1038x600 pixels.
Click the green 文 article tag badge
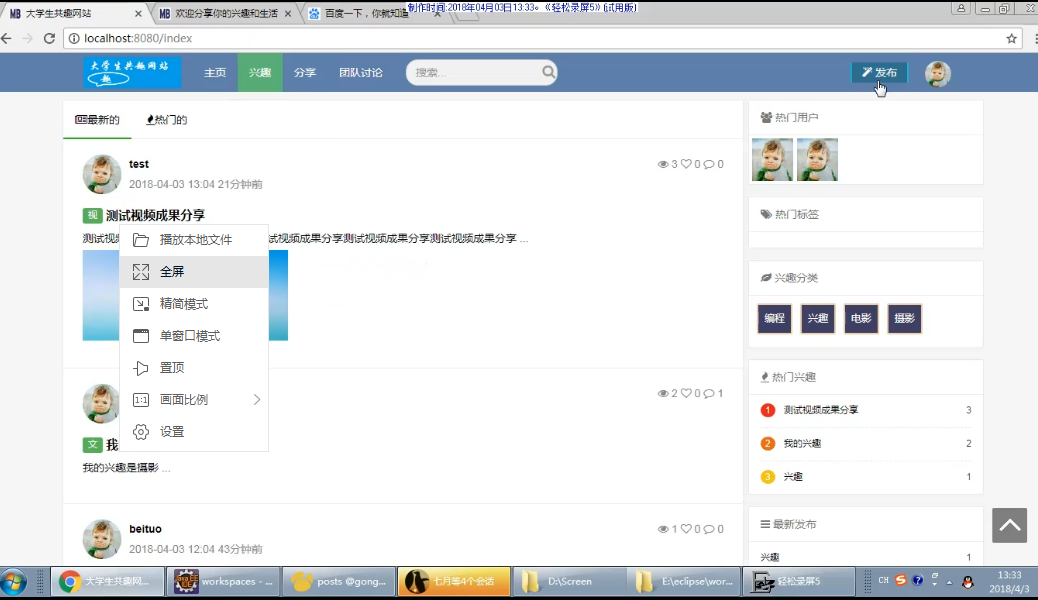point(92,445)
